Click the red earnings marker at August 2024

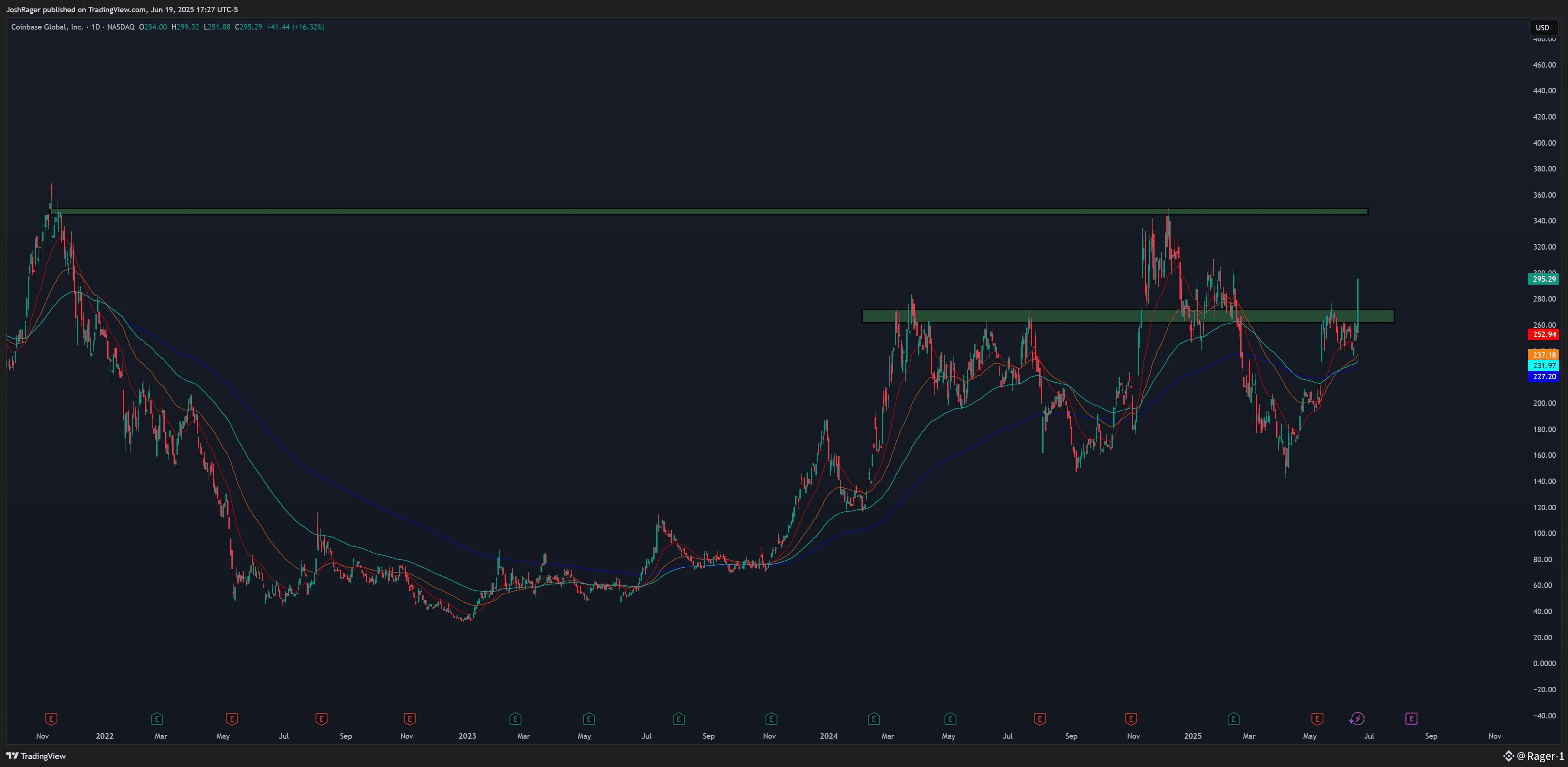click(1040, 719)
